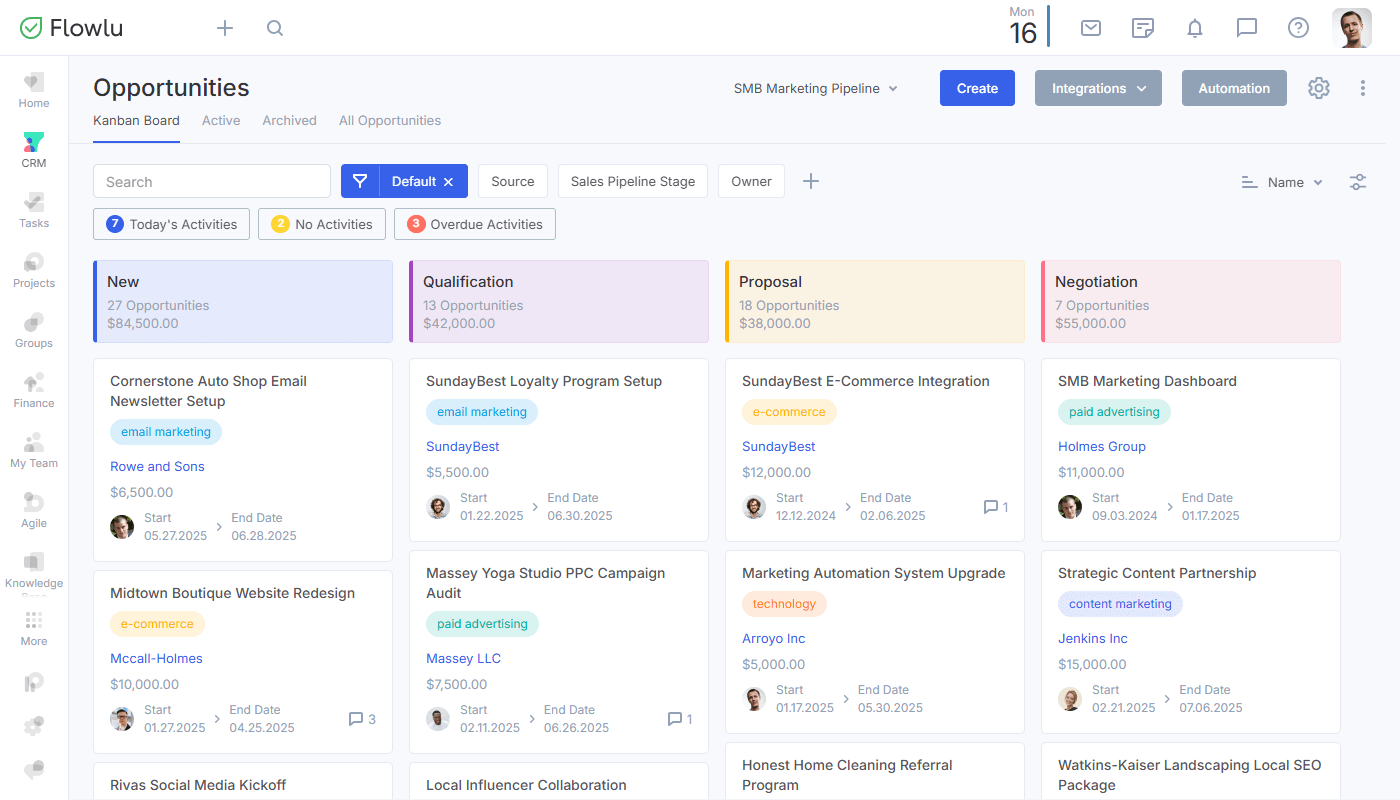Expand the Integrations dropdown

1098,88
